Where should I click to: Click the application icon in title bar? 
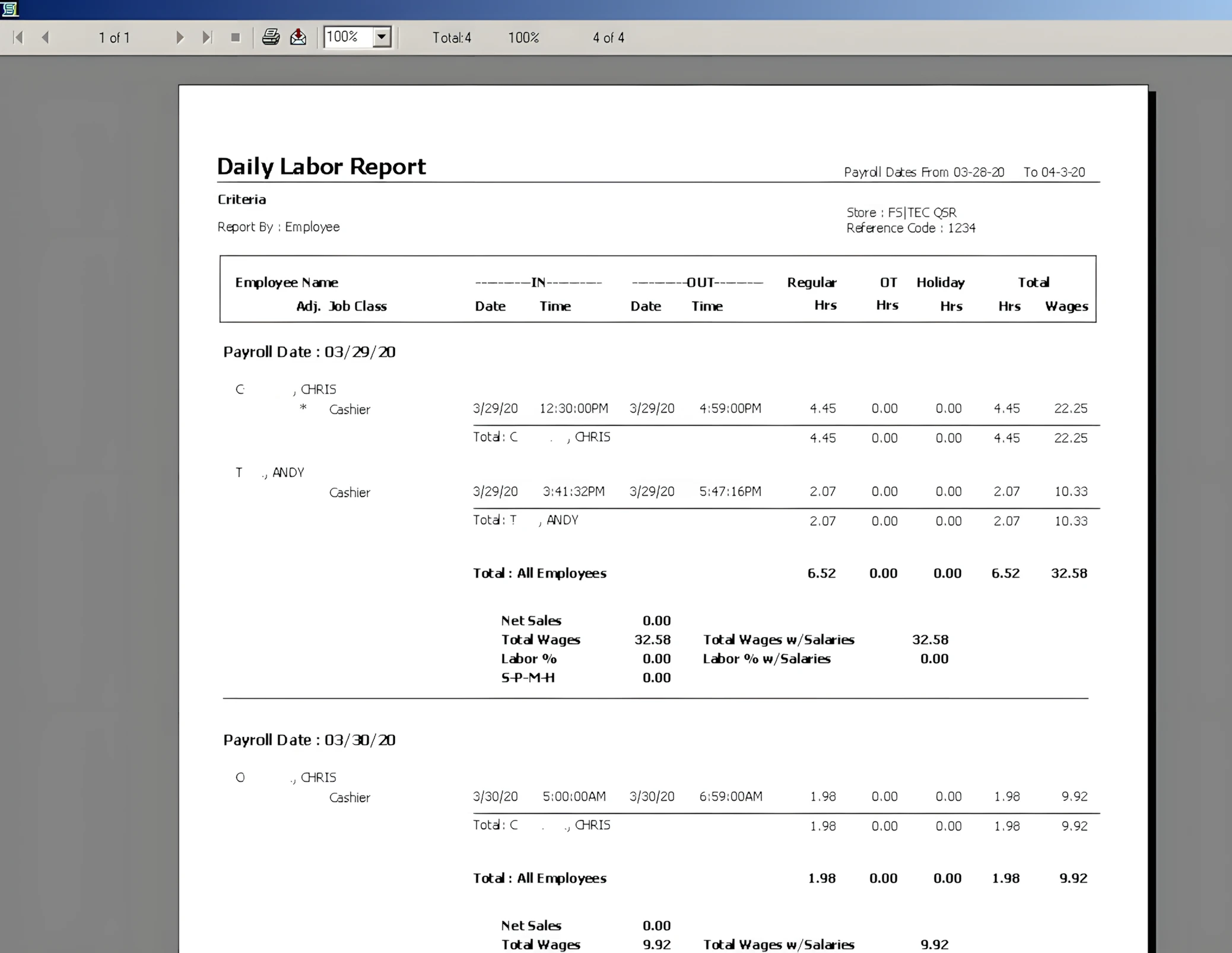coord(10,9)
